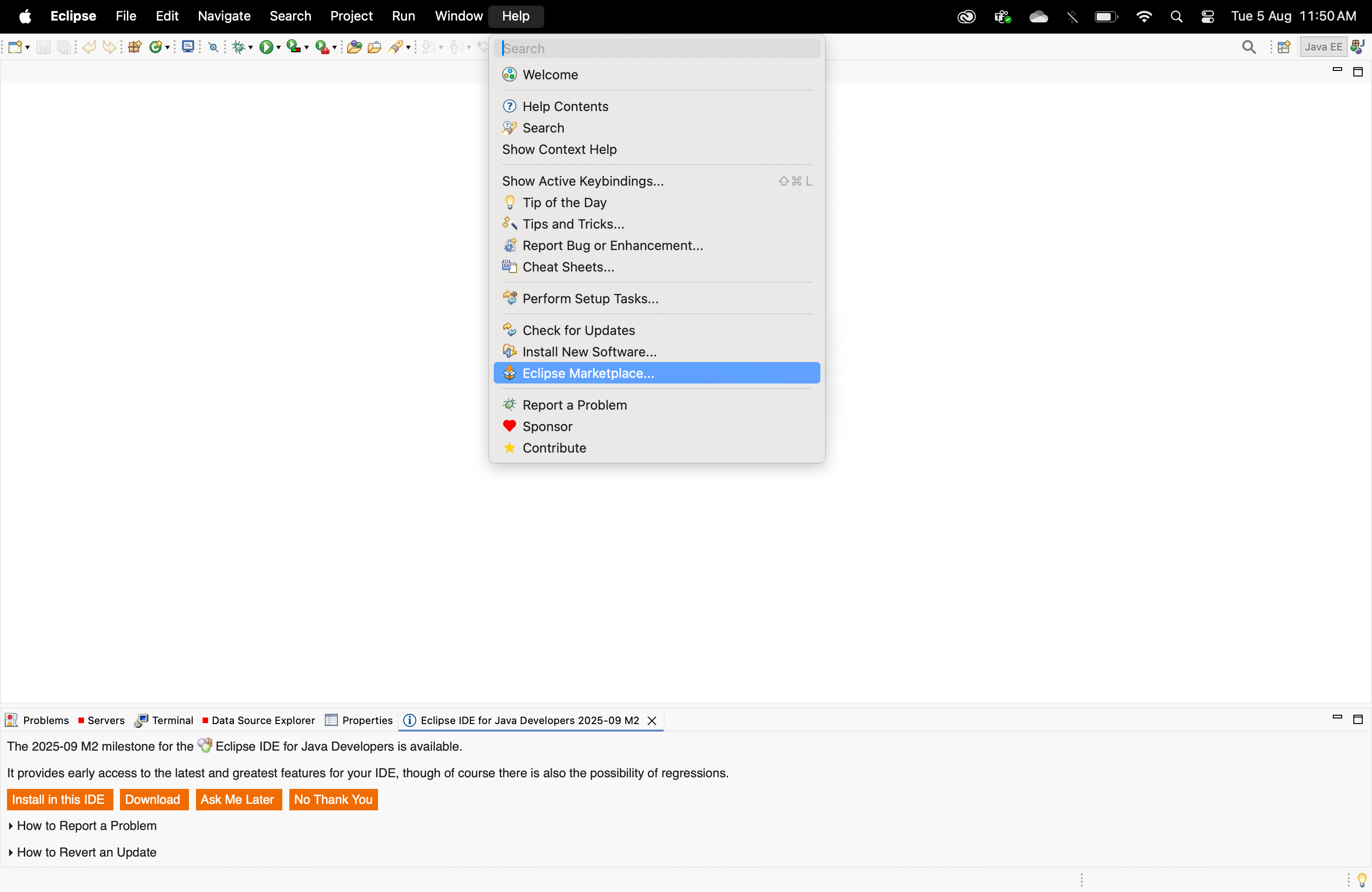
Task: Expand the Coverage dropdown arrow
Action: (x=306, y=48)
